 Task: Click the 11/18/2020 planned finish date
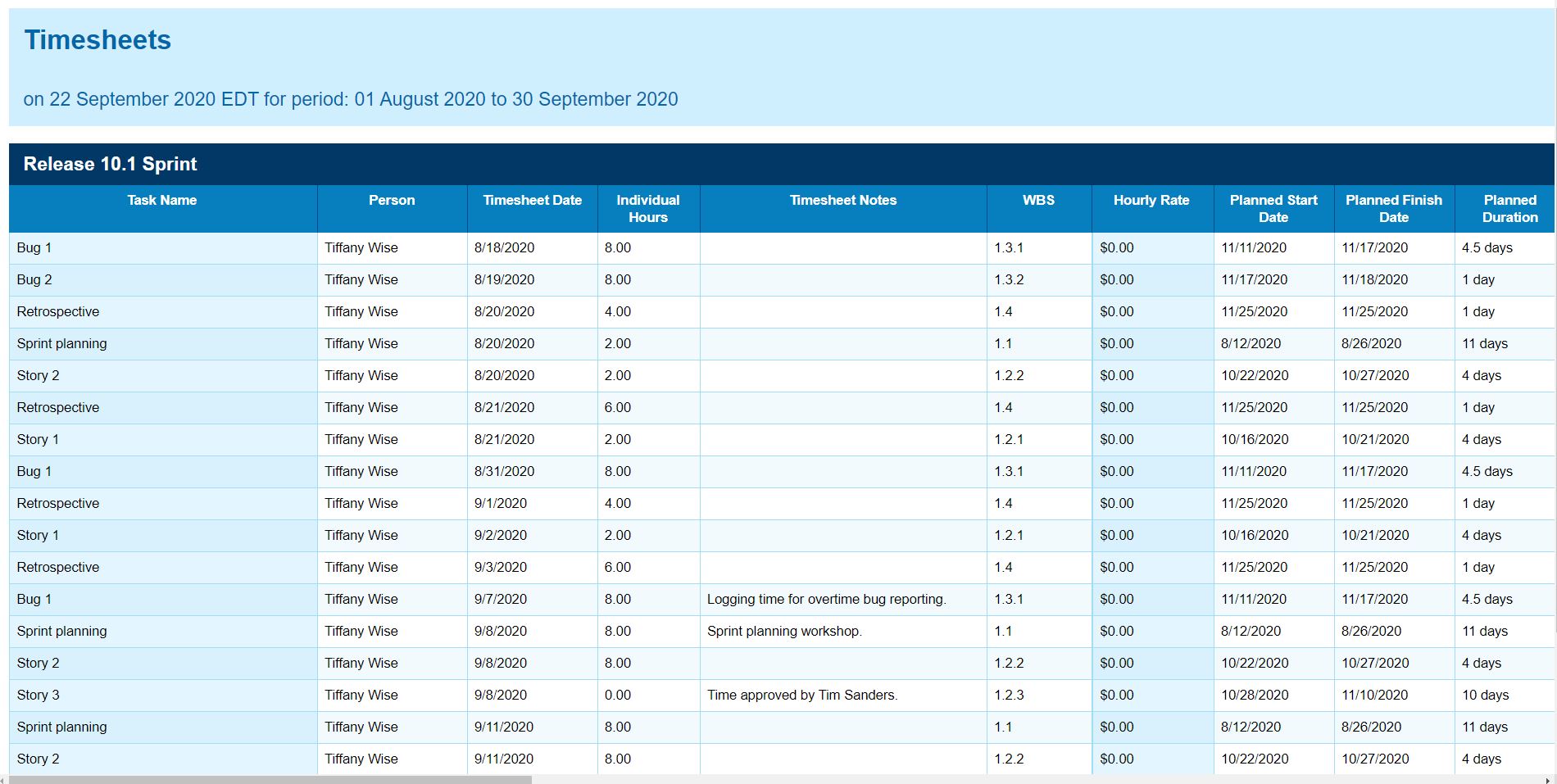pyautogui.click(x=1394, y=279)
